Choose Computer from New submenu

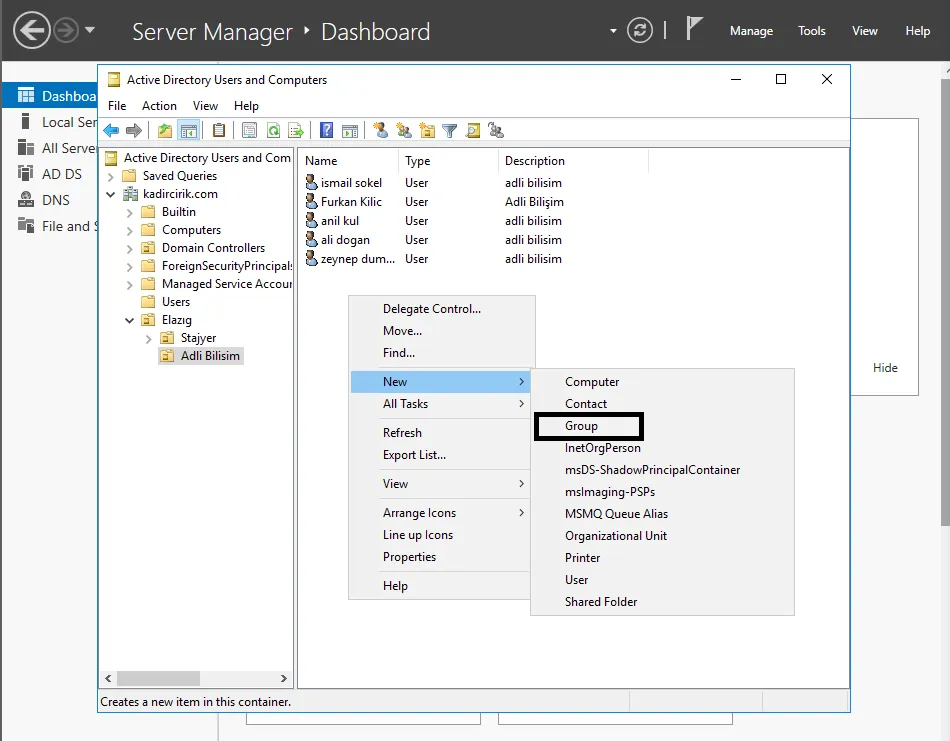coord(662,382)
